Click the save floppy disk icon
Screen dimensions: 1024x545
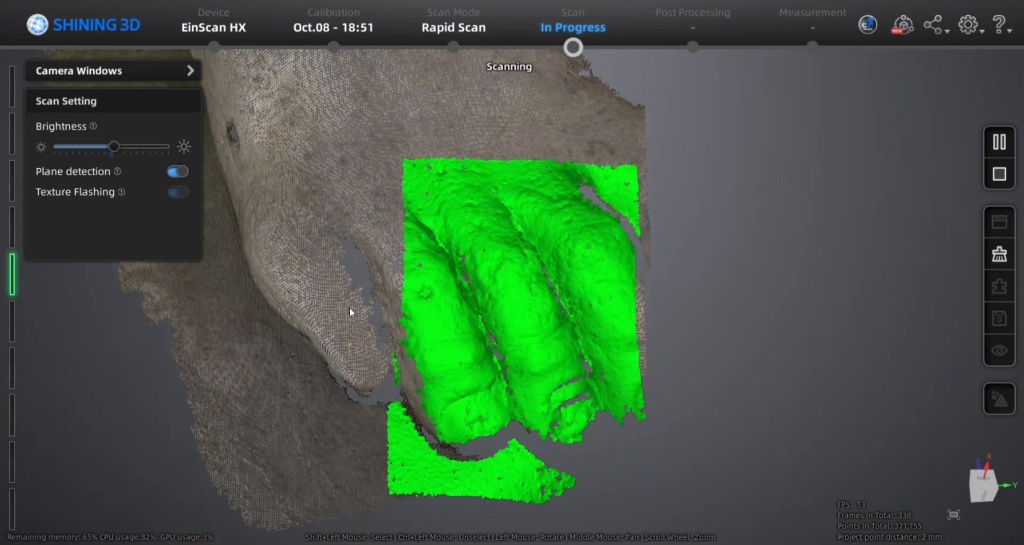(999, 319)
